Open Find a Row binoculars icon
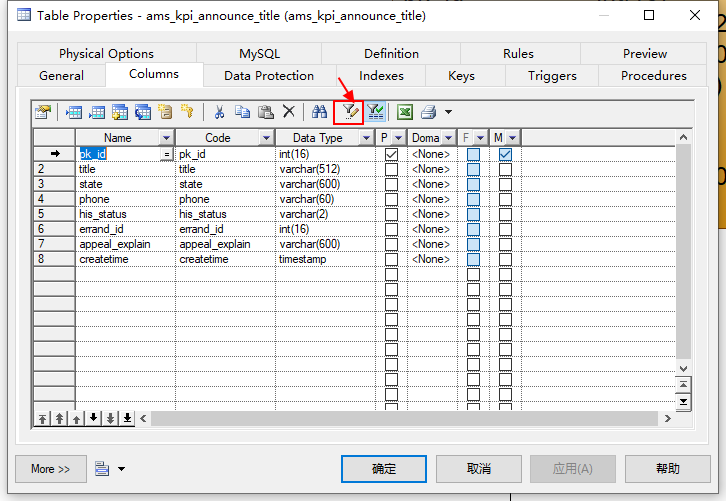726x501 pixels. coord(319,112)
